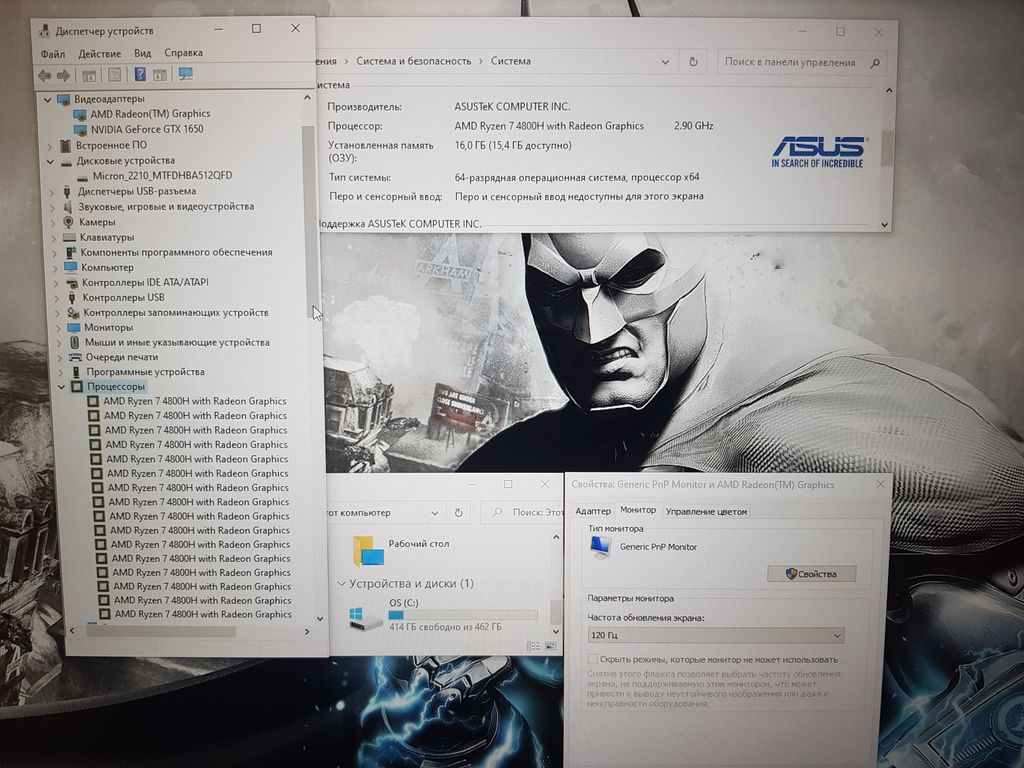Viewport: 1024px width, 768px height.
Task: Select Компоненты программного обеспечения row
Action: click(176, 253)
